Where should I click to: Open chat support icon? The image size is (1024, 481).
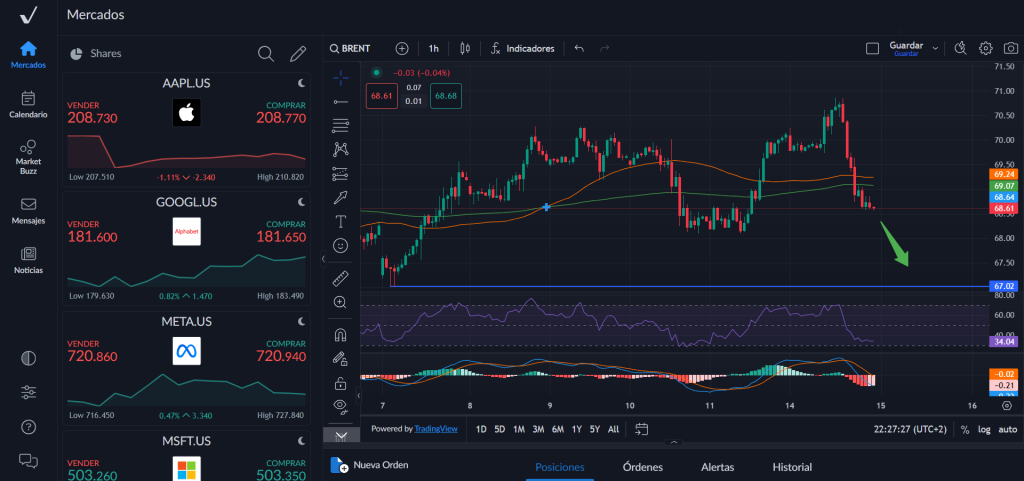(28, 461)
